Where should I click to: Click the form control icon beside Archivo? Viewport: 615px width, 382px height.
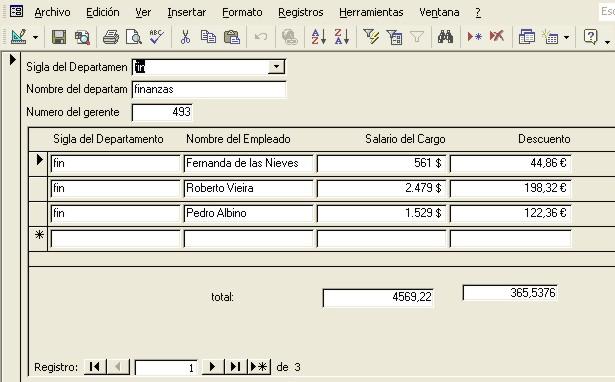[16, 11]
